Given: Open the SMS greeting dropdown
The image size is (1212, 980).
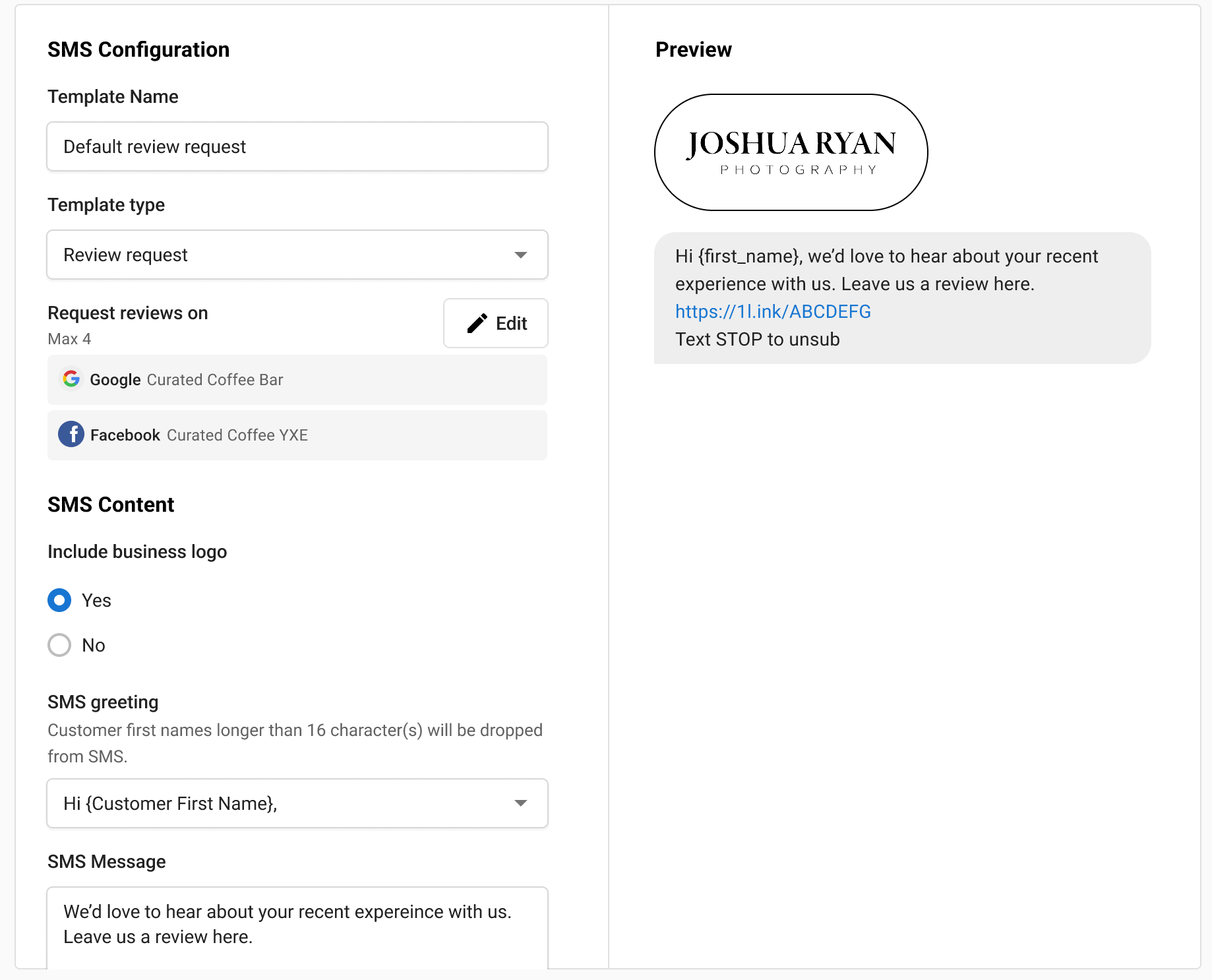Looking at the screenshot, I should (297, 803).
